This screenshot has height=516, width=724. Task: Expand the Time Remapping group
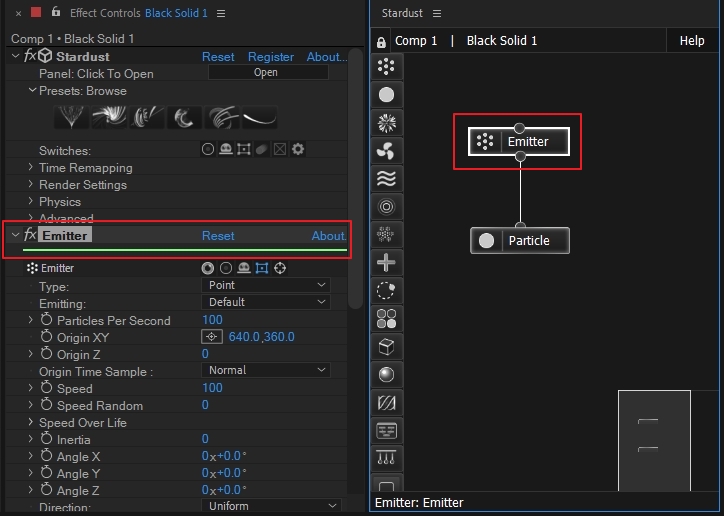pos(30,167)
